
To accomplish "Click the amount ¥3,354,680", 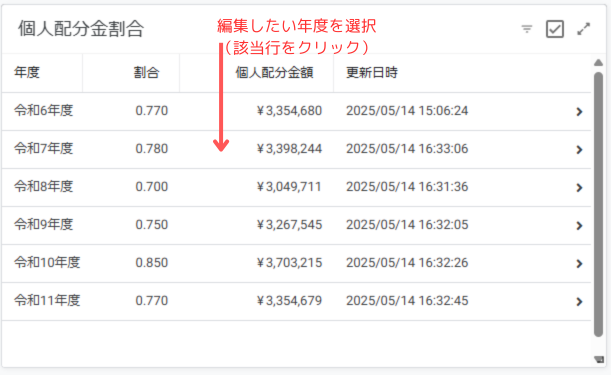I will pos(290,111).
